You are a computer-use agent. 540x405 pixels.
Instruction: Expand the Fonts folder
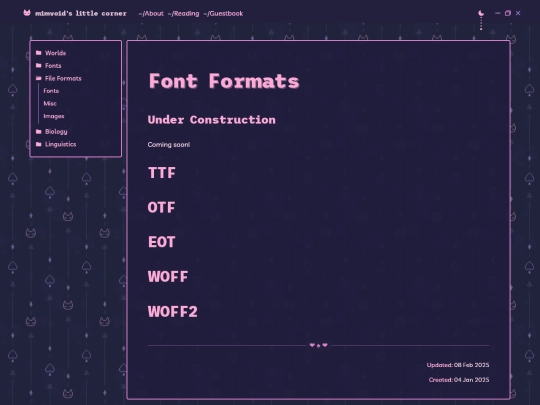pos(53,66)
